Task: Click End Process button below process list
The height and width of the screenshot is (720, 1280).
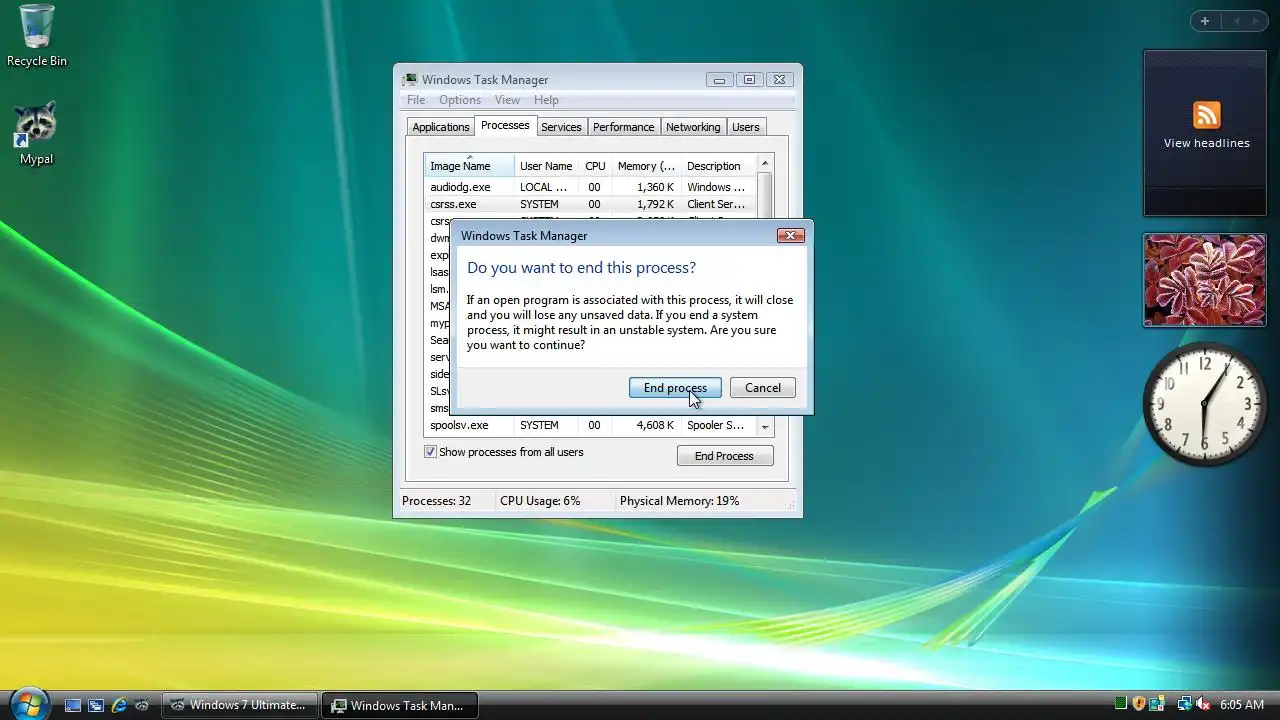Action: click(x=724, y=456)
